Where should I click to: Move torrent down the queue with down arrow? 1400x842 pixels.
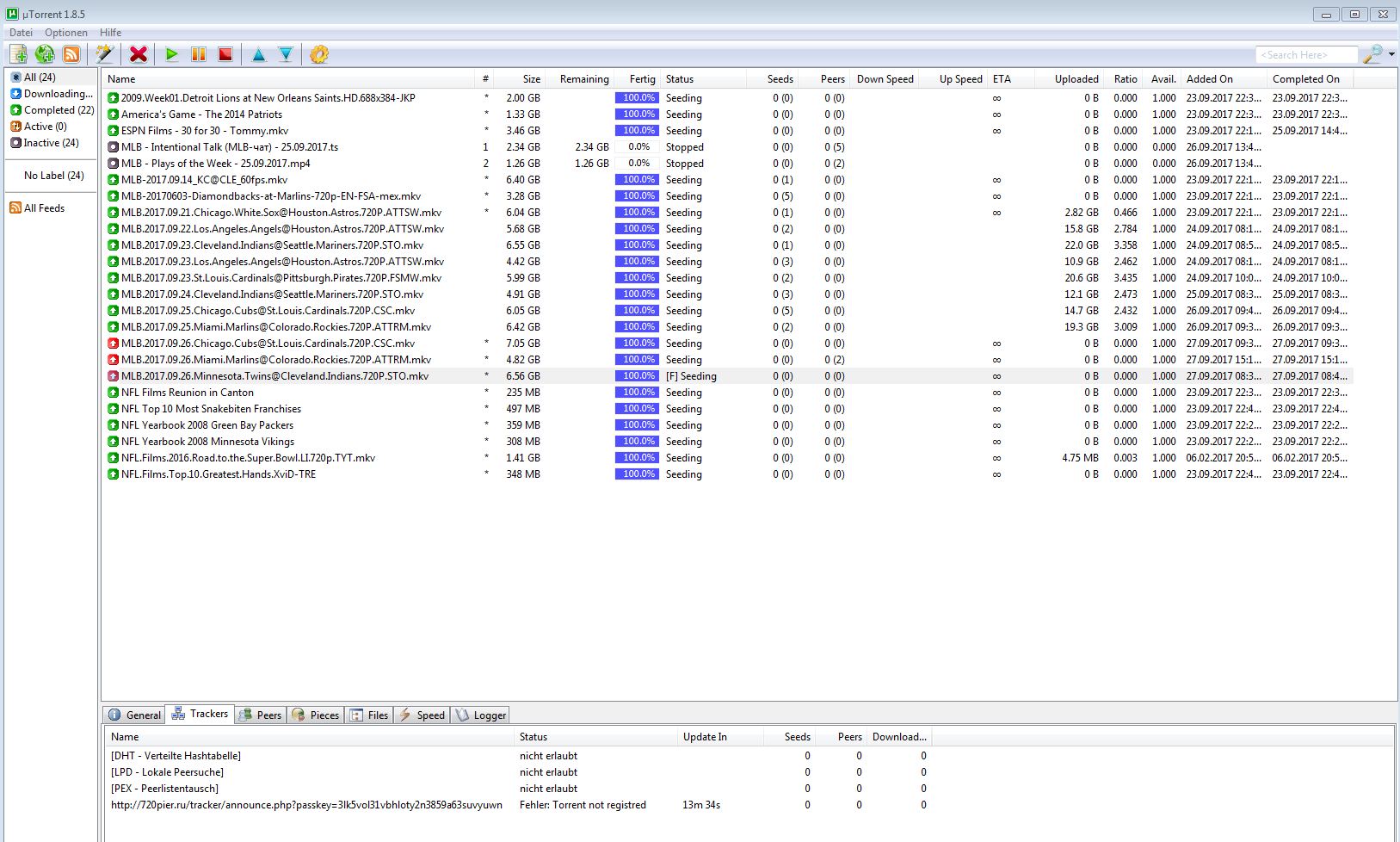[x=286, y=54]
